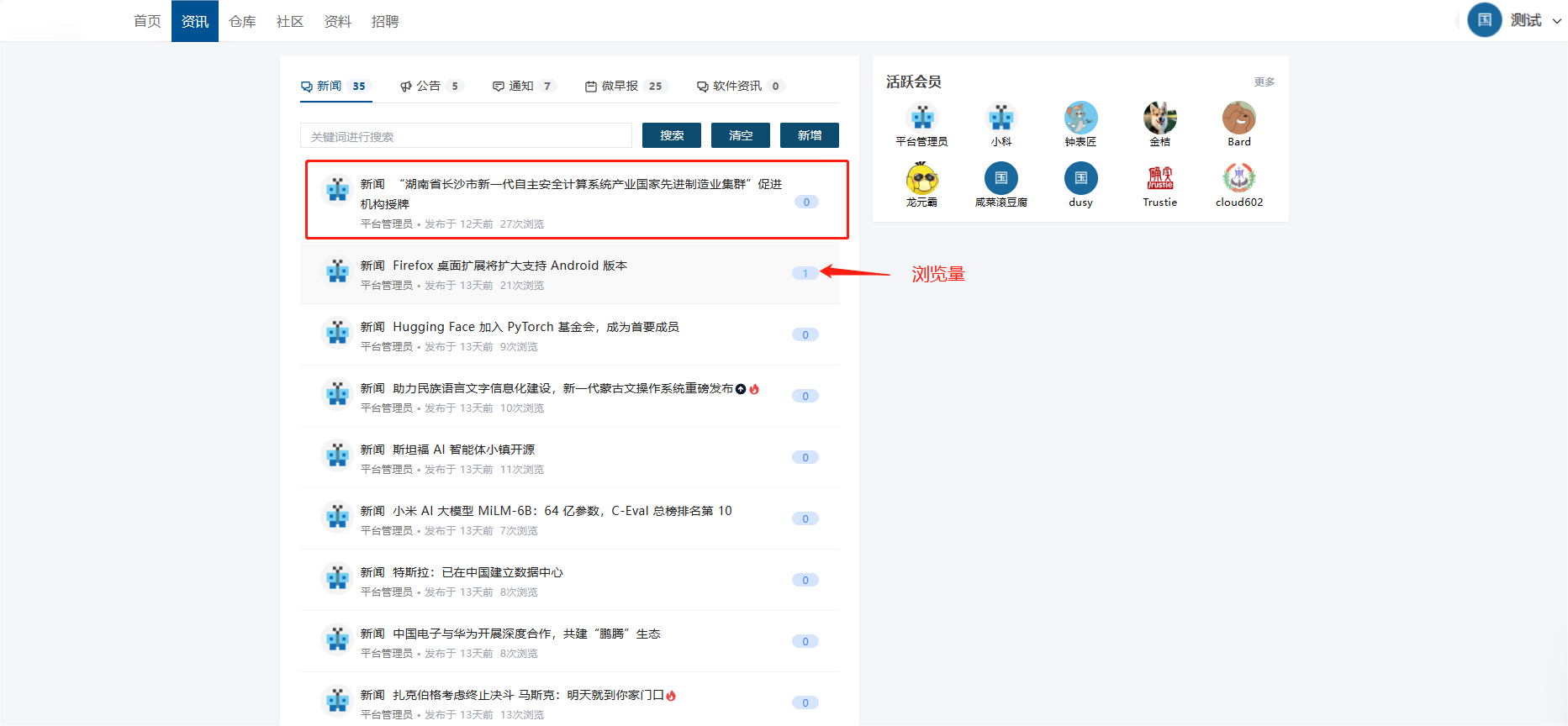Image resolution: width=1568 pixels, height=726 pixels.
Task: Go to 仓库 in top navigation
Action: tap(242, 21)
